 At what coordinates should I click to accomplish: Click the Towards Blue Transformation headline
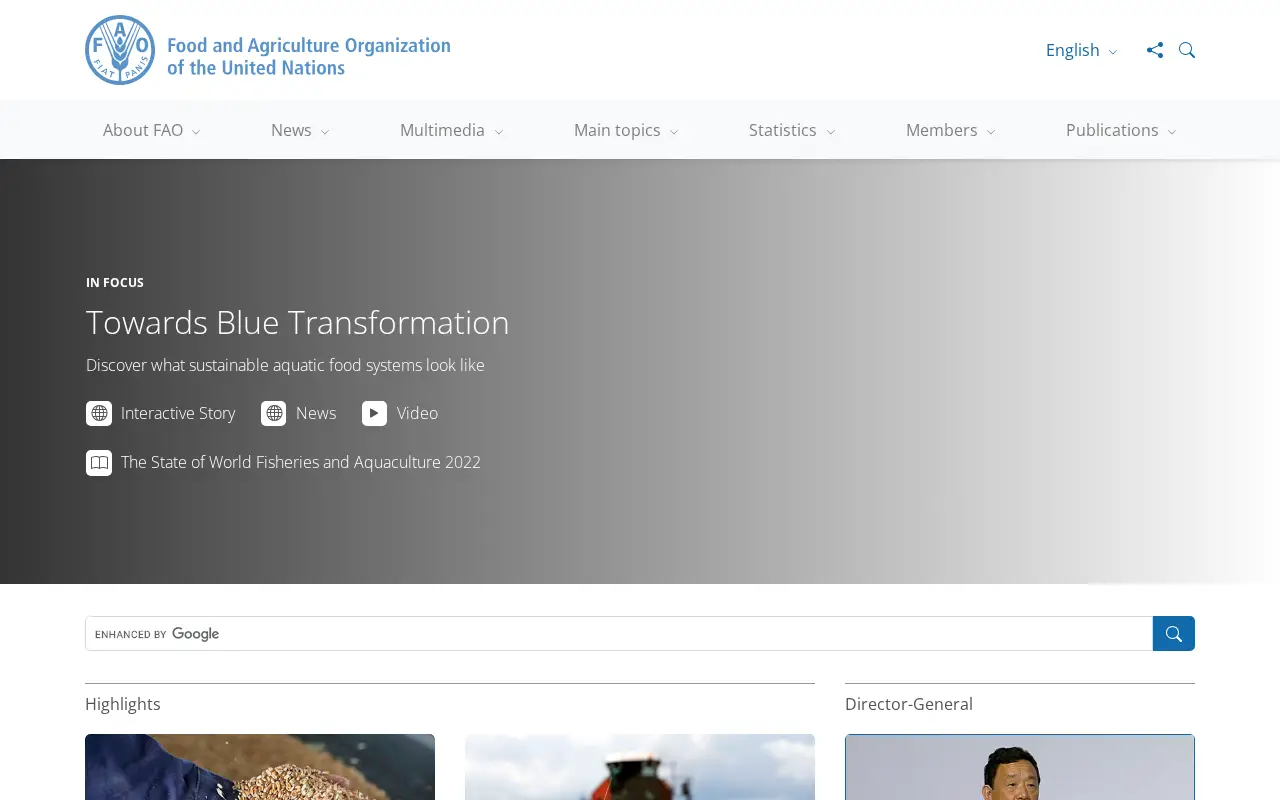pyautogui.click(x=297, y=322)
